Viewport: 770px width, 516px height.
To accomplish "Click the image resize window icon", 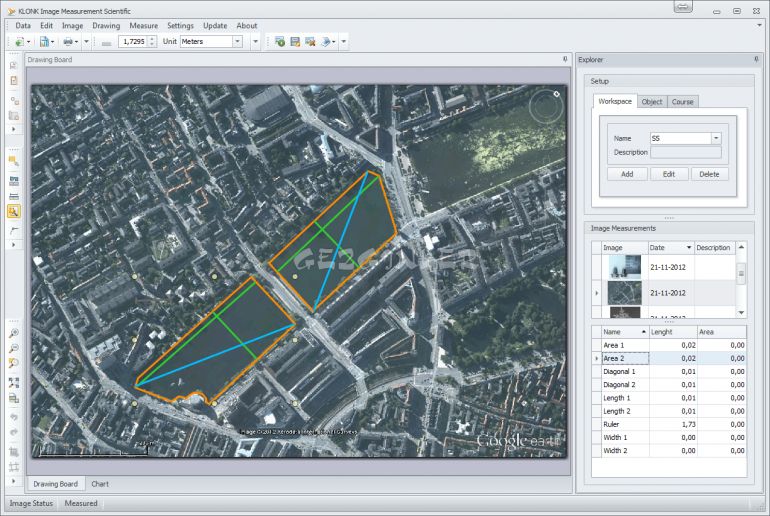I will [x=14, y=398].
